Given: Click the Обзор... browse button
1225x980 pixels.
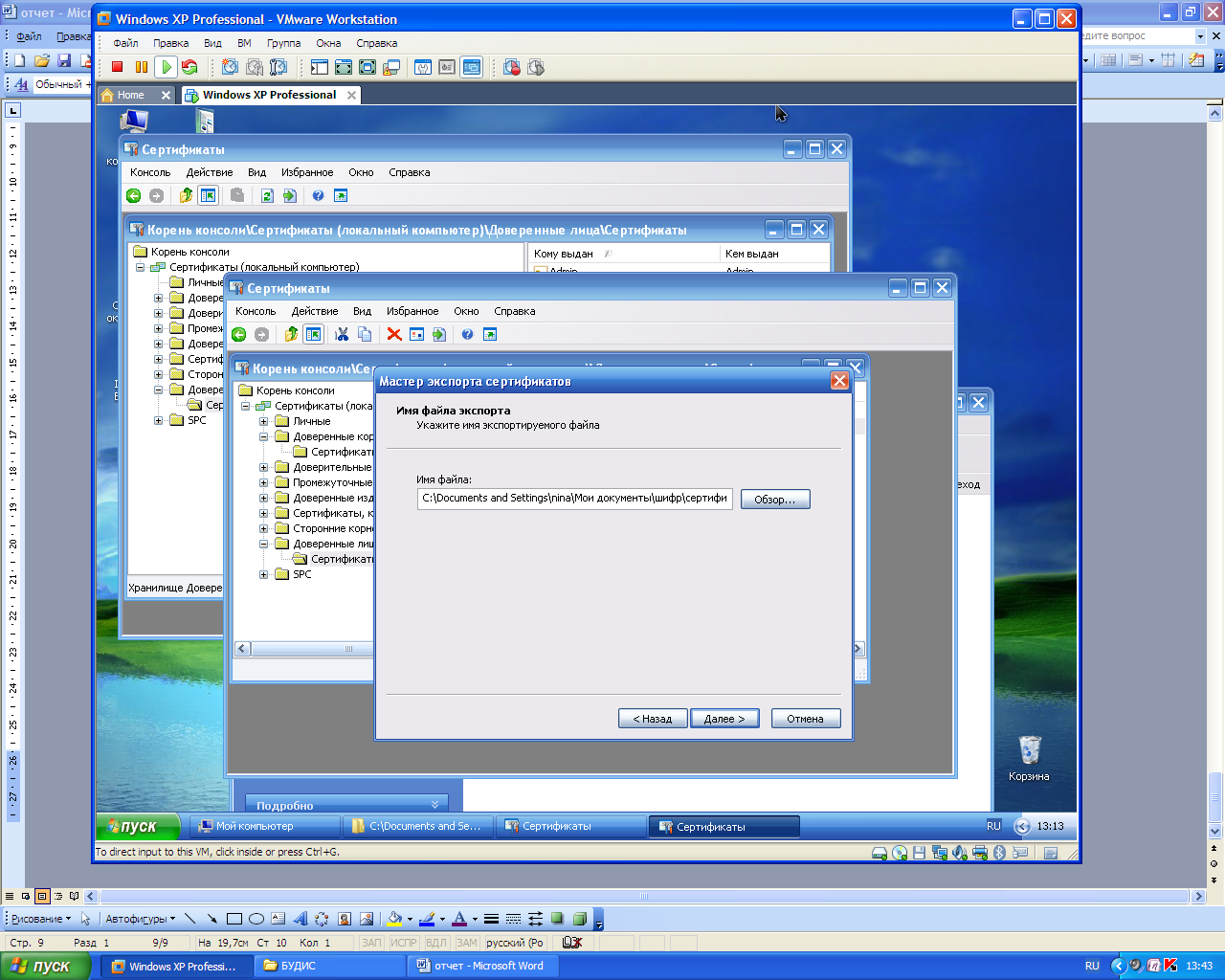Looking at the screenshot, I should (x=775, y=500).
